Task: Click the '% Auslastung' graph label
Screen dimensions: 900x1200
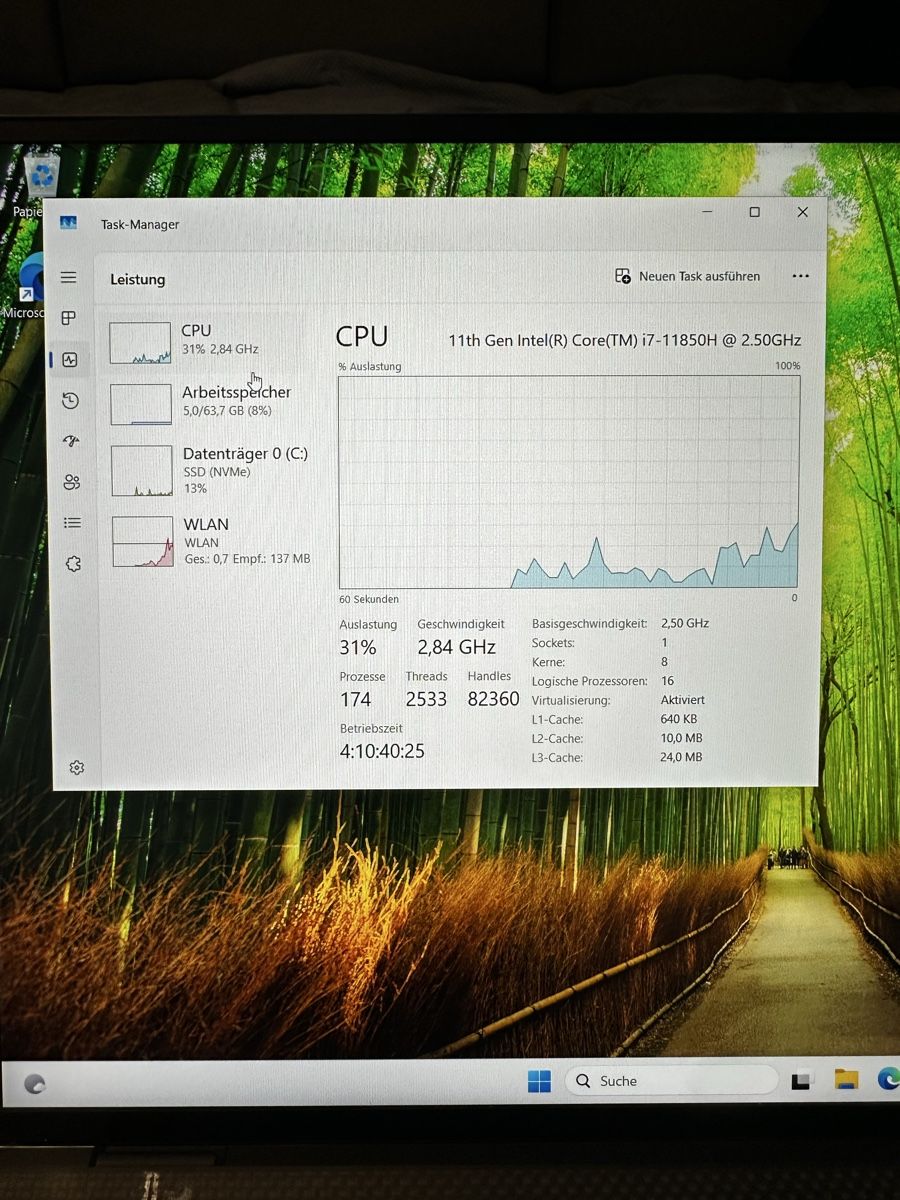Action: (x=369, y=367)
